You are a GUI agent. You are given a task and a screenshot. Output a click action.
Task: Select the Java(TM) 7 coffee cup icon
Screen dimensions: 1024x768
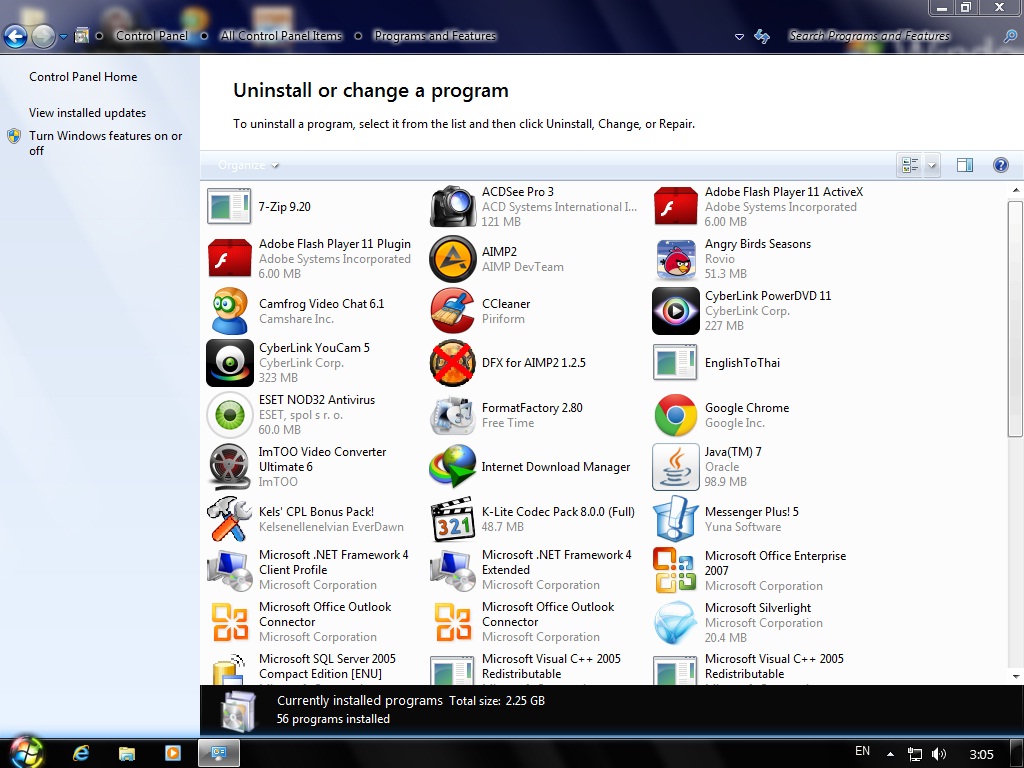675,467
